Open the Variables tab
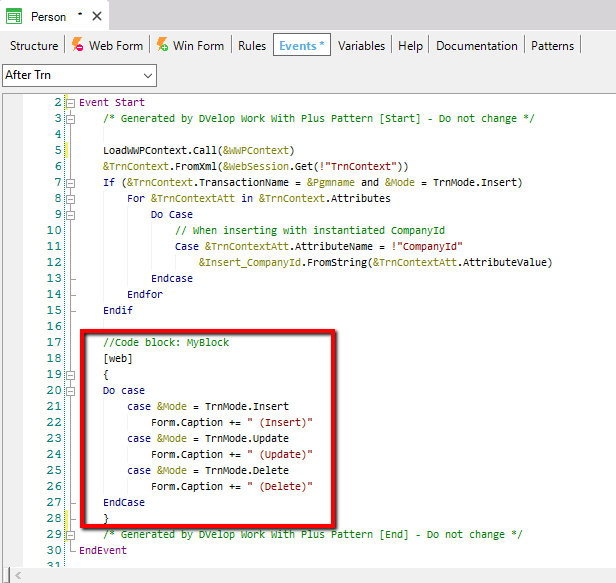Image resolution: width=616 pixels, height=583 pixels. click(x=361, y=46)
